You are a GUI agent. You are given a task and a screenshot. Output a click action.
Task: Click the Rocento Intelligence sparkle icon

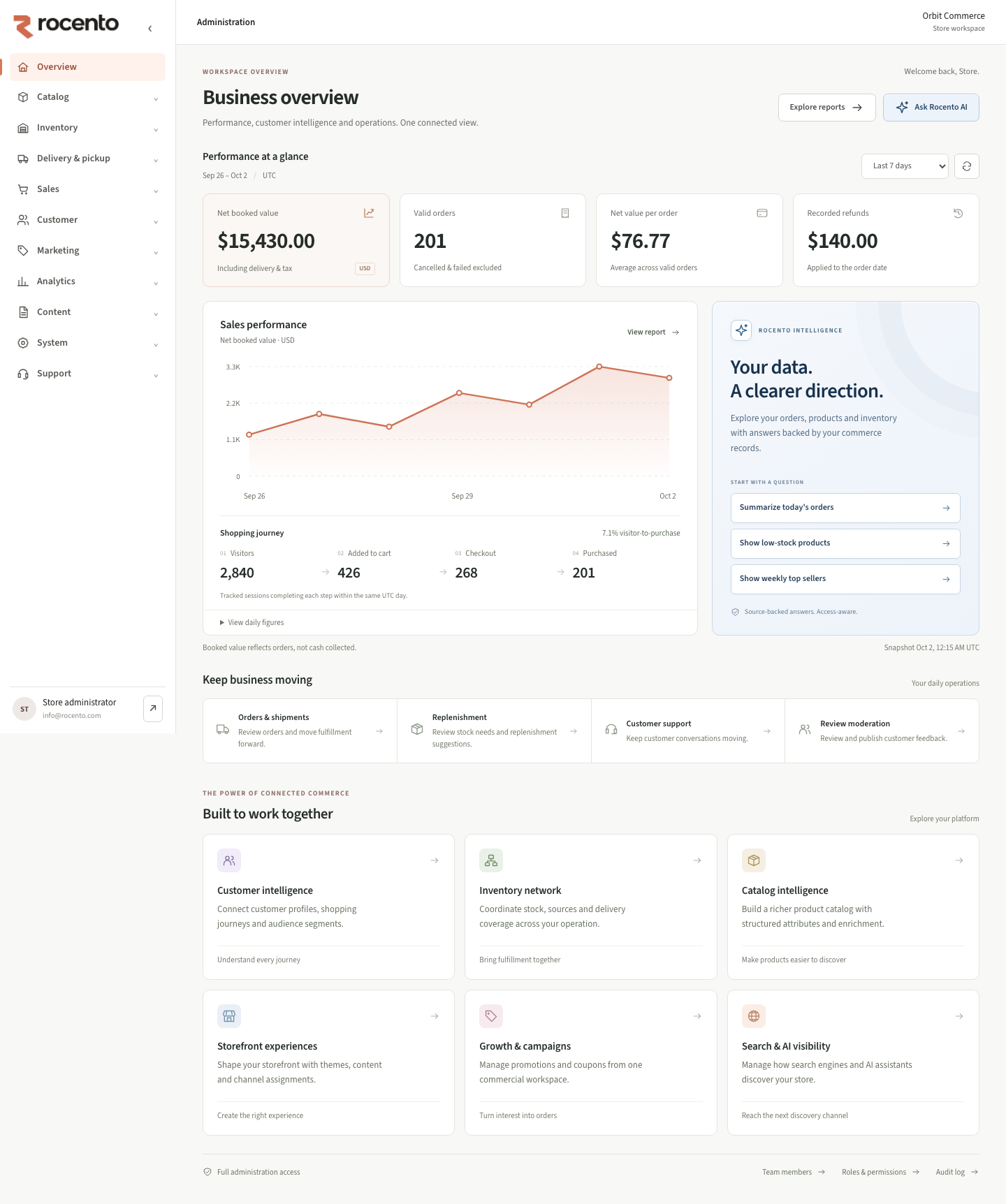pyautogui.click(x=741, y=330)
